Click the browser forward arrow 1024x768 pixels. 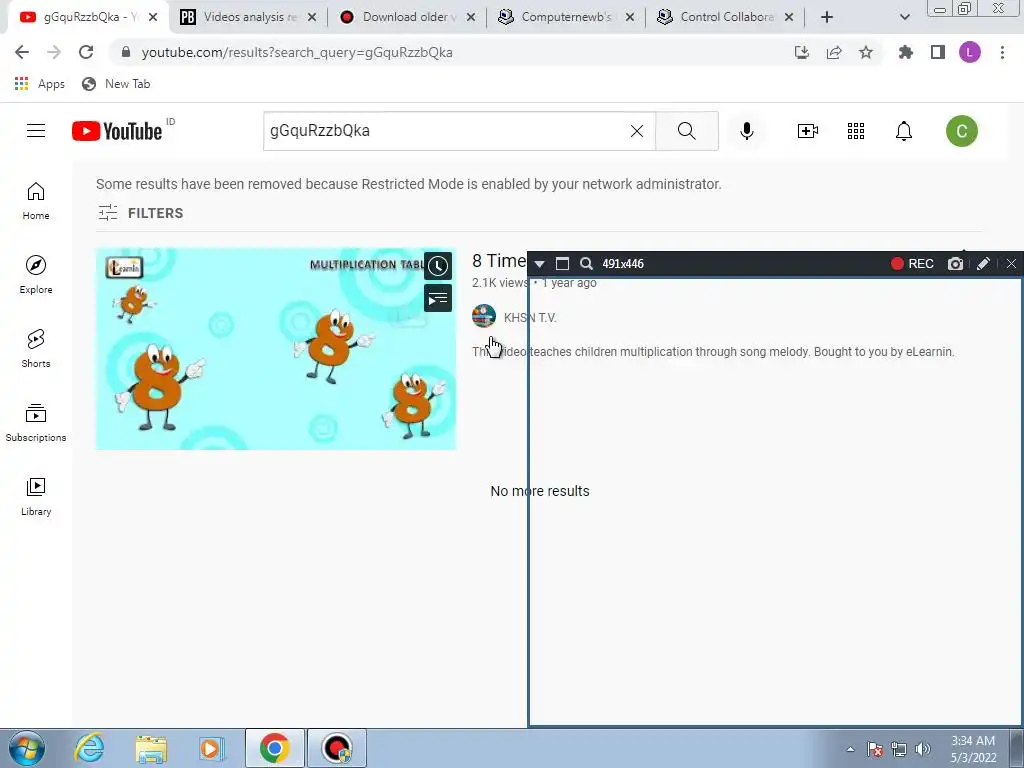[x=54, y=52]
